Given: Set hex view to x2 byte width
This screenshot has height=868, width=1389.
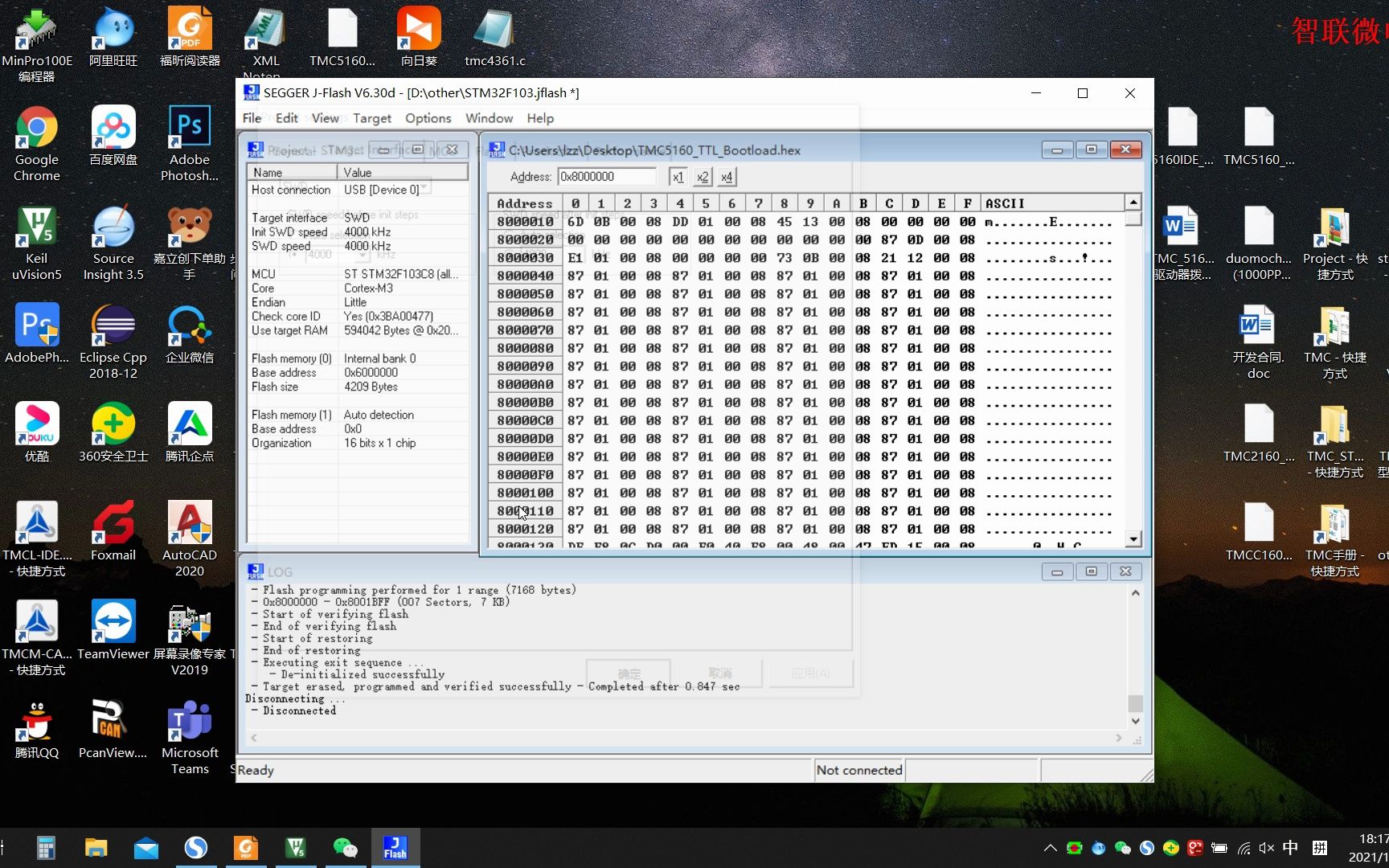Looking at the screenshot, I should coord(703,177).
